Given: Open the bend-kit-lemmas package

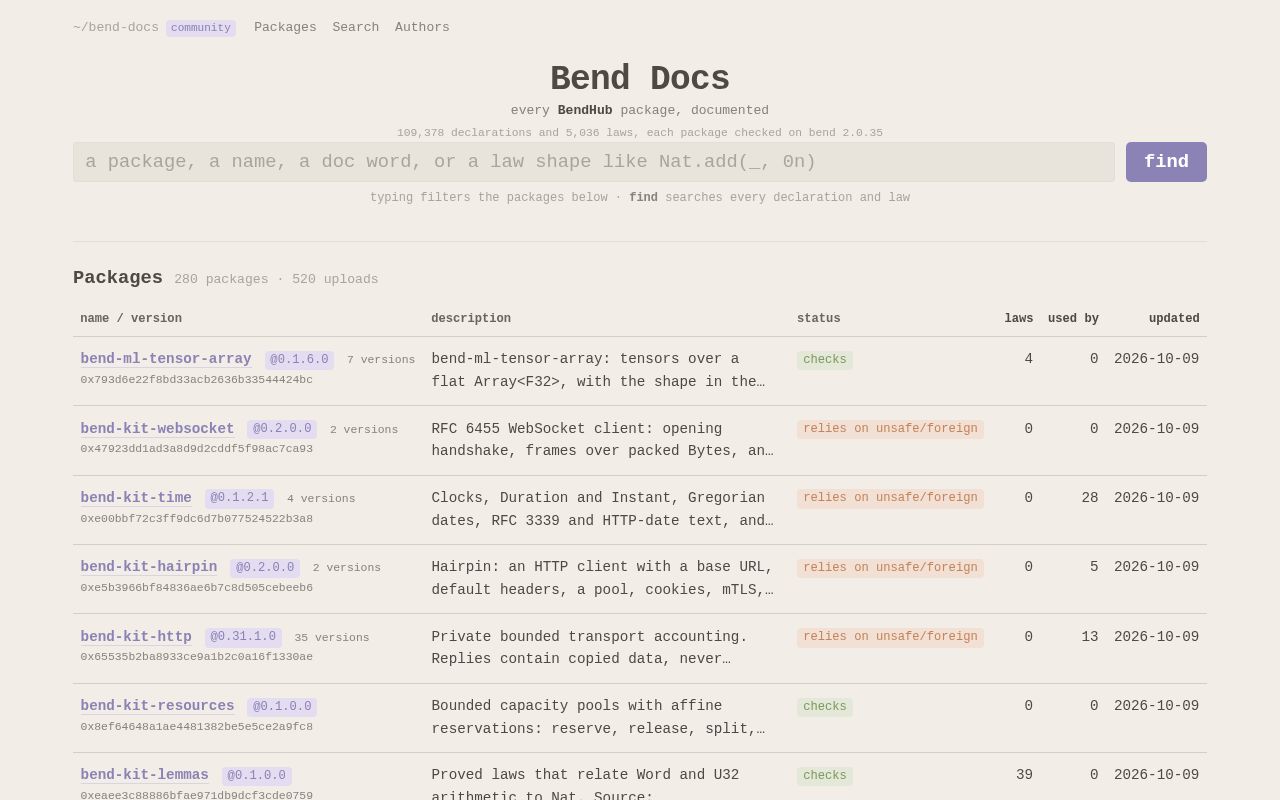Looking at the screenshot, I should click(145, 775).
